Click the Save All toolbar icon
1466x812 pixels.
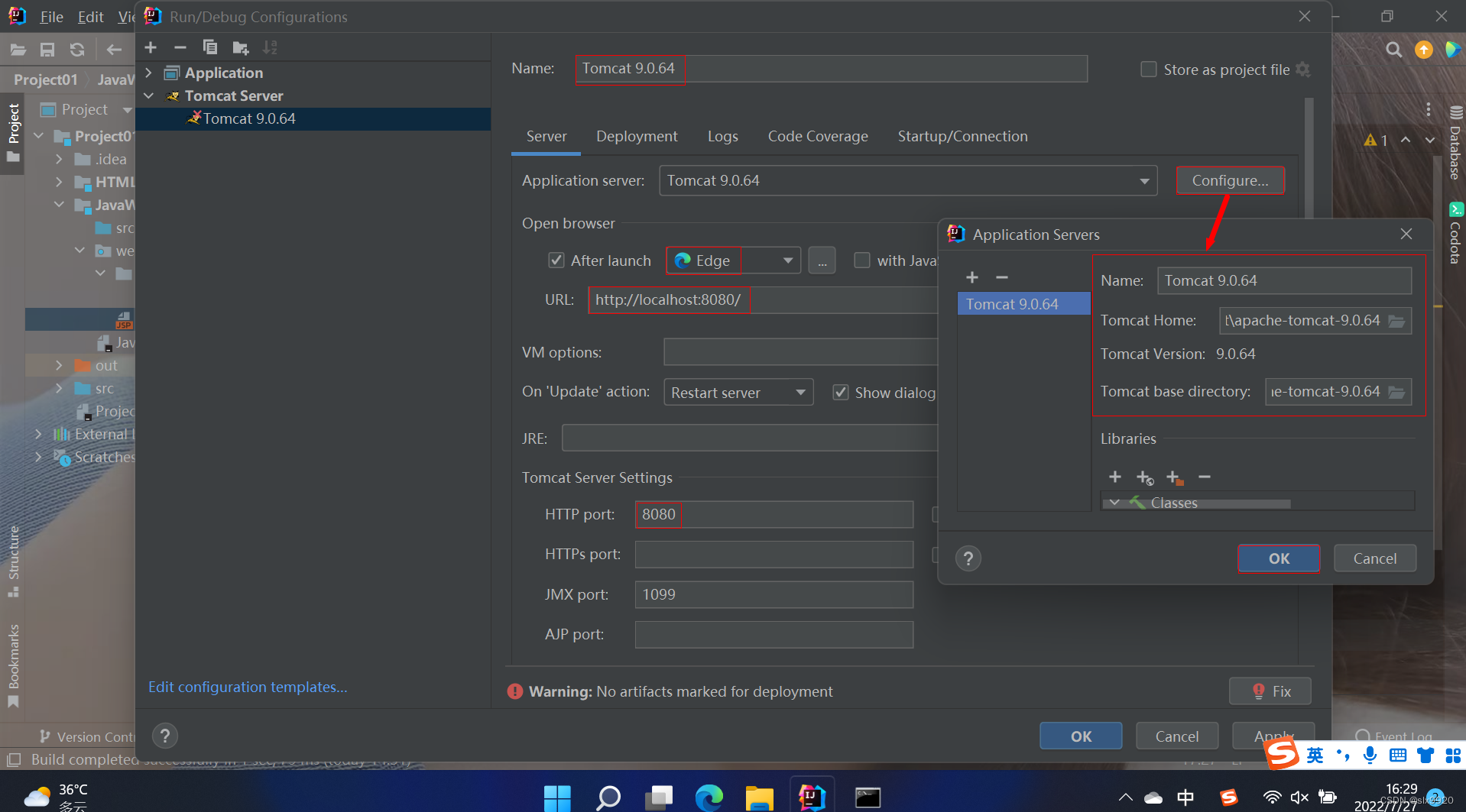(x=47, y=50)
